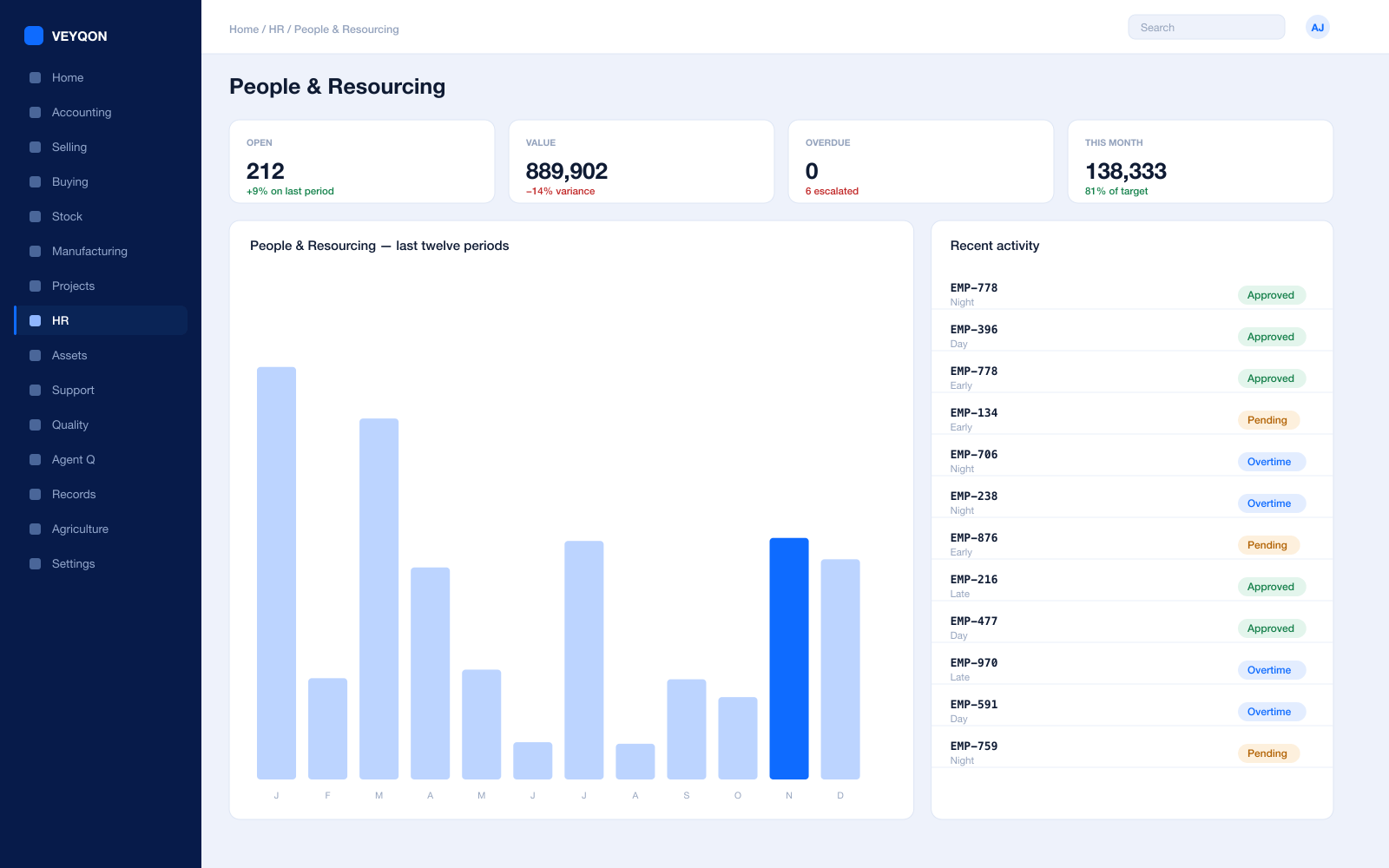Screen dimensions: 1389x868
Task: Click HR breadcrumb link
Action: tap(276, 30)
